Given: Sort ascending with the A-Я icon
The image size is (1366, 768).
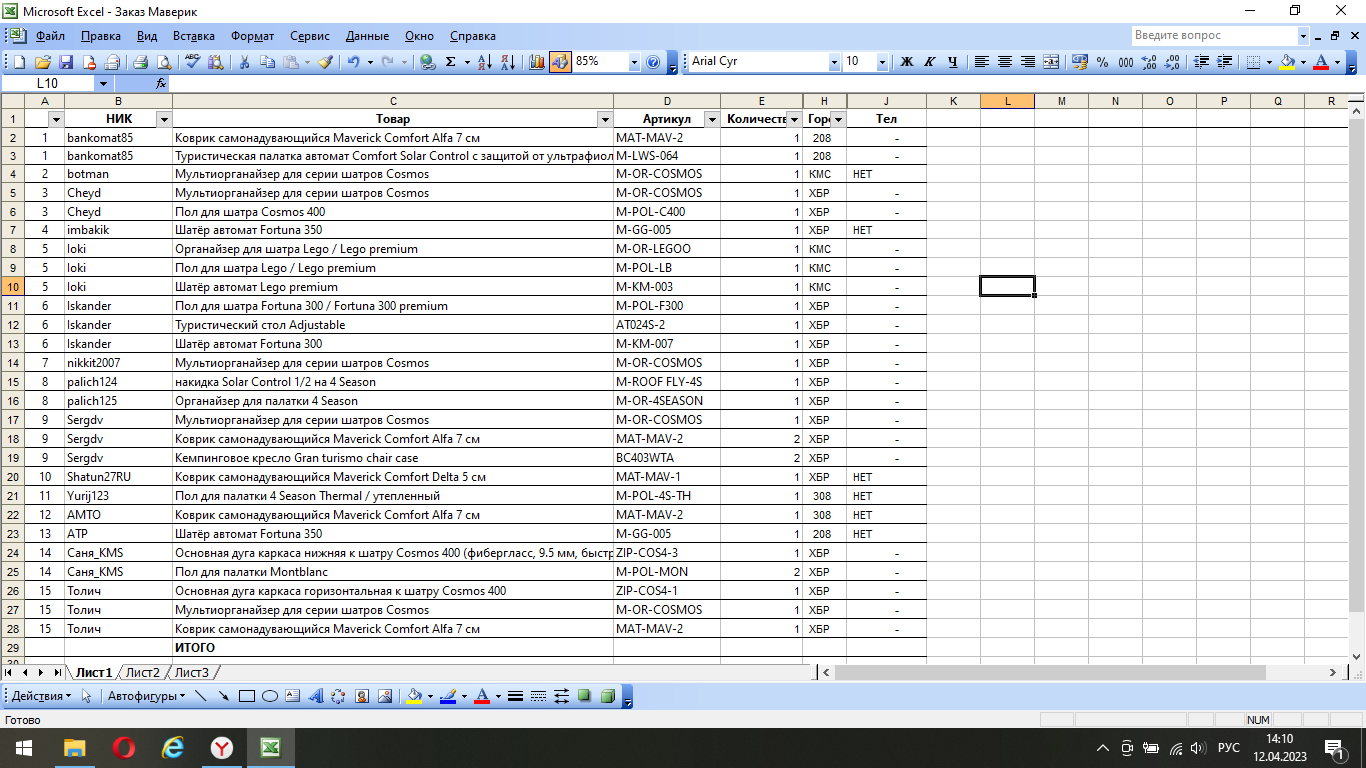Looking at the screenshot, I should click(x=485, y=62).
